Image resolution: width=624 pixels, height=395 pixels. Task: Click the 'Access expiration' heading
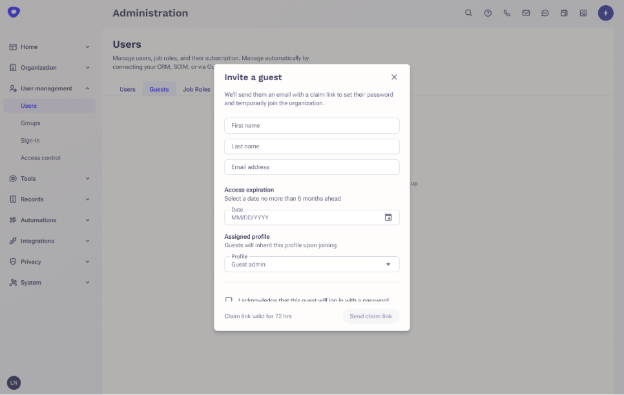coord(249,190)
